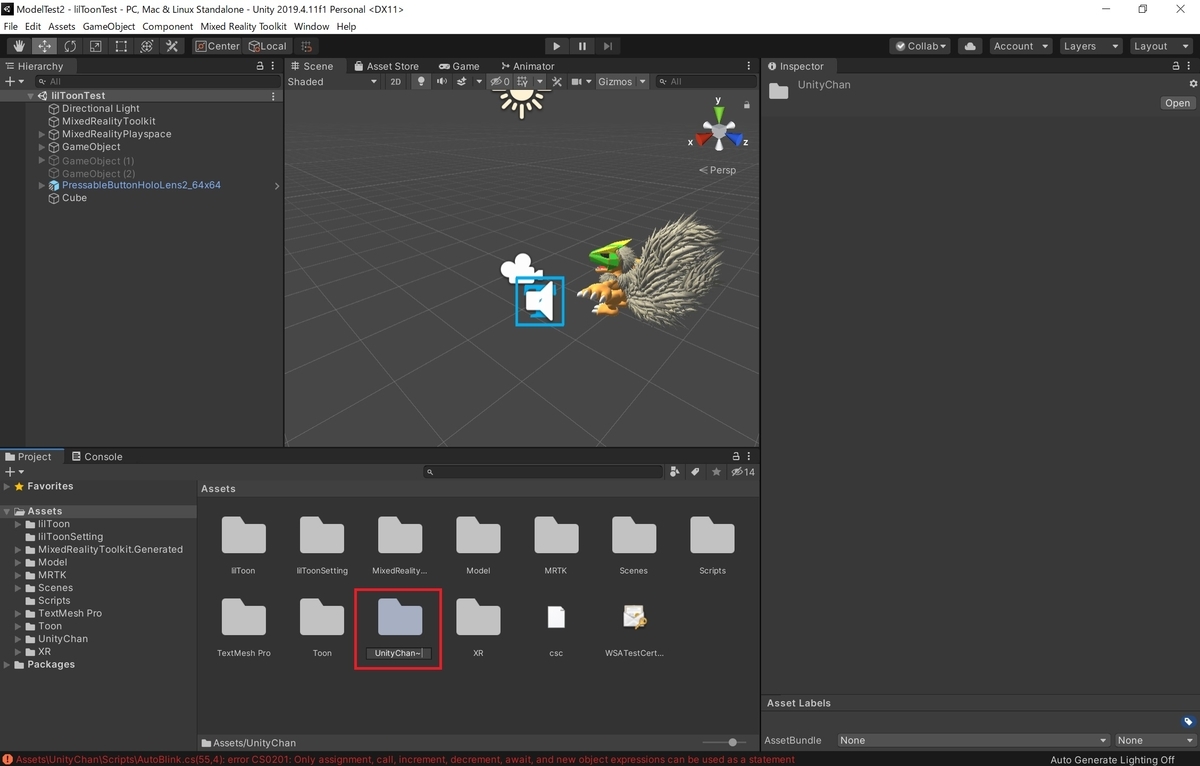This screenshot has height=766, width=1200.
Task: Select WSATestCert asset icon
Action: [634, 617]
